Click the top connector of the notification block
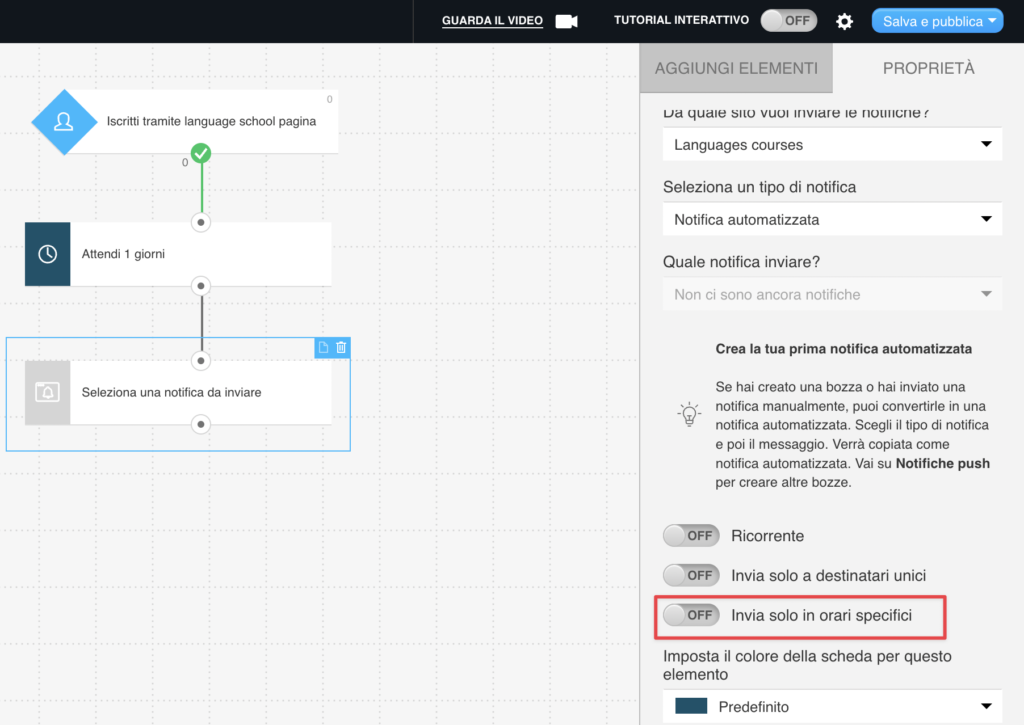The image size is (1024, 725). pyautogui.click(x=201, y=361)
